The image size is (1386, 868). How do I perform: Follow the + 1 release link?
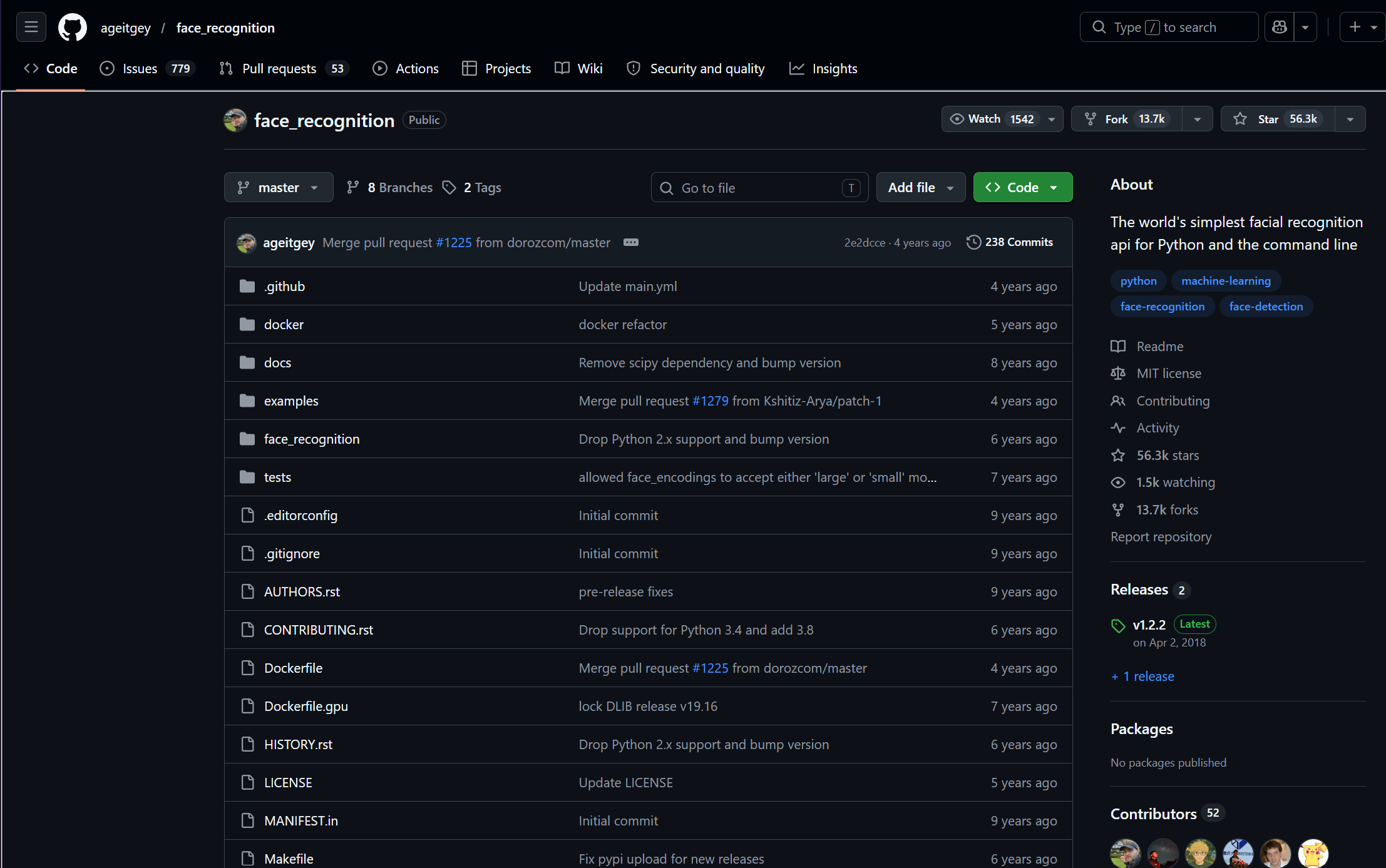[x=1142, y=677]
